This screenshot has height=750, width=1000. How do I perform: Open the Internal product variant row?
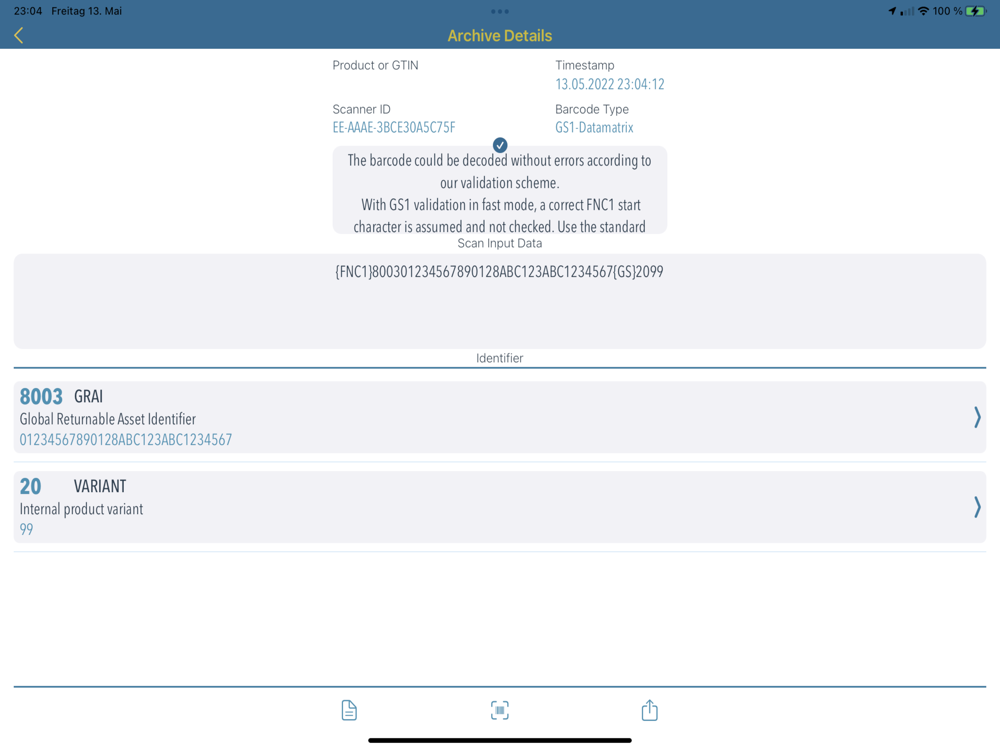point(500,507)
